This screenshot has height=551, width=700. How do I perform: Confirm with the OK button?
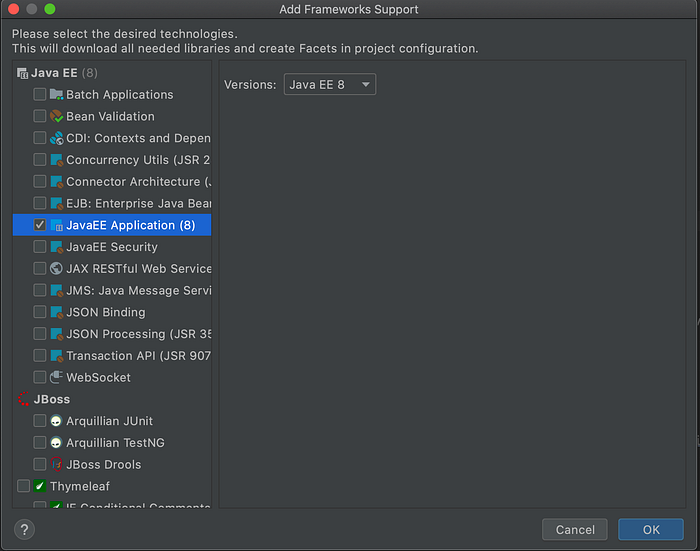coord(651,530)
